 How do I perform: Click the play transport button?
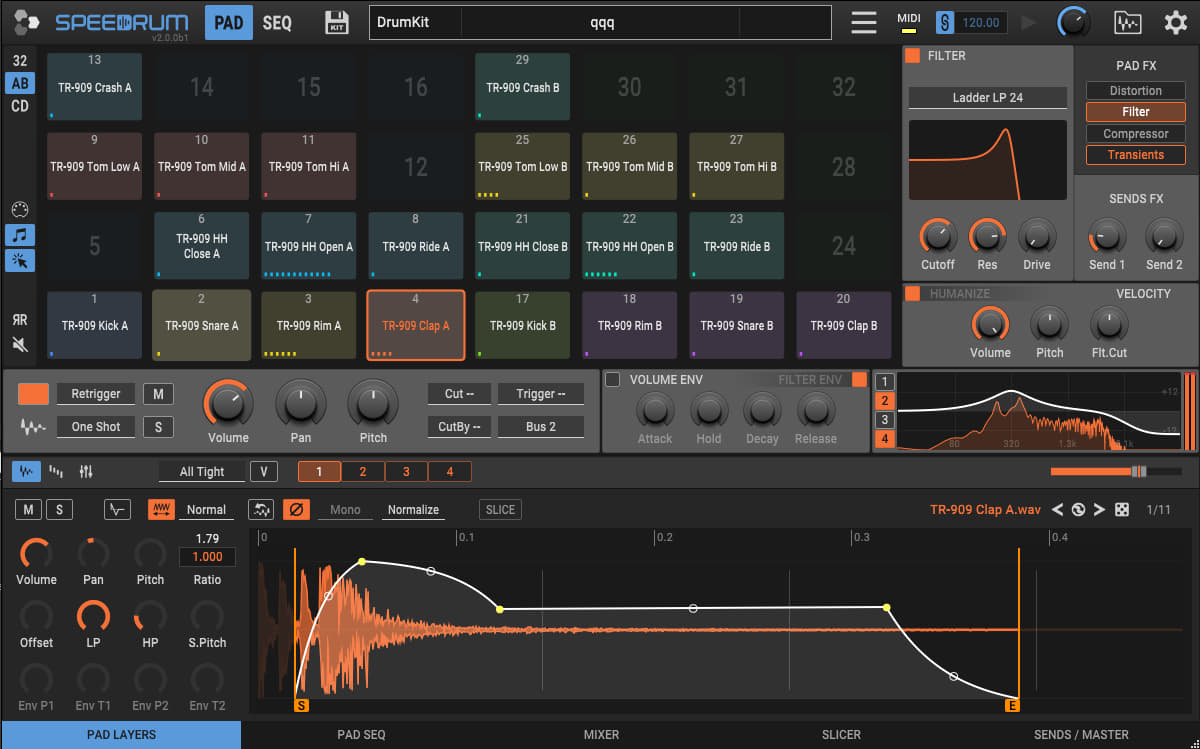coord(1029,22)
